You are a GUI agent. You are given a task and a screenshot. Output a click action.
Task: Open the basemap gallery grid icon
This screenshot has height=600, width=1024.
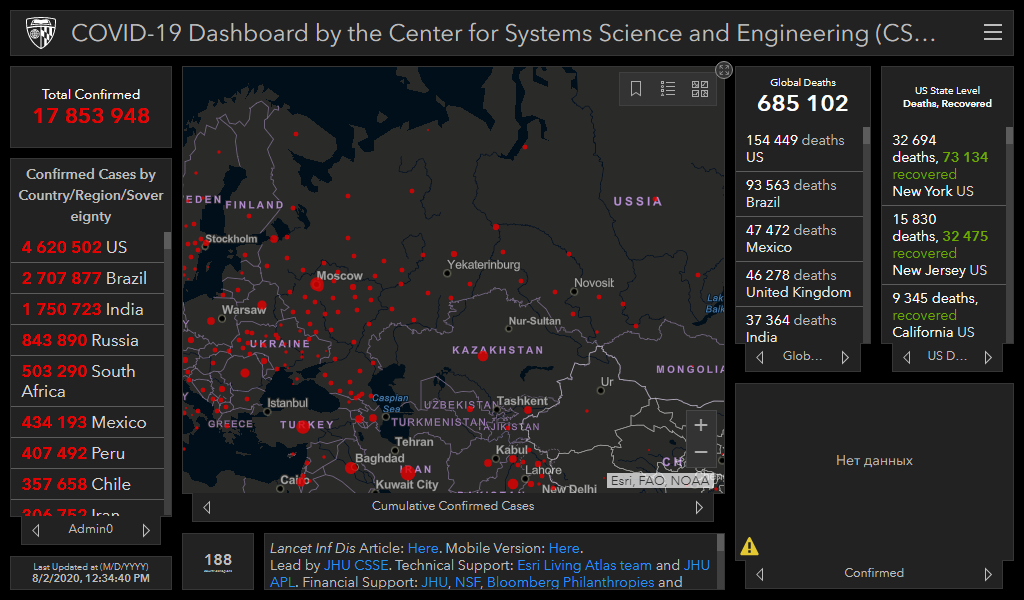(700, 89)
